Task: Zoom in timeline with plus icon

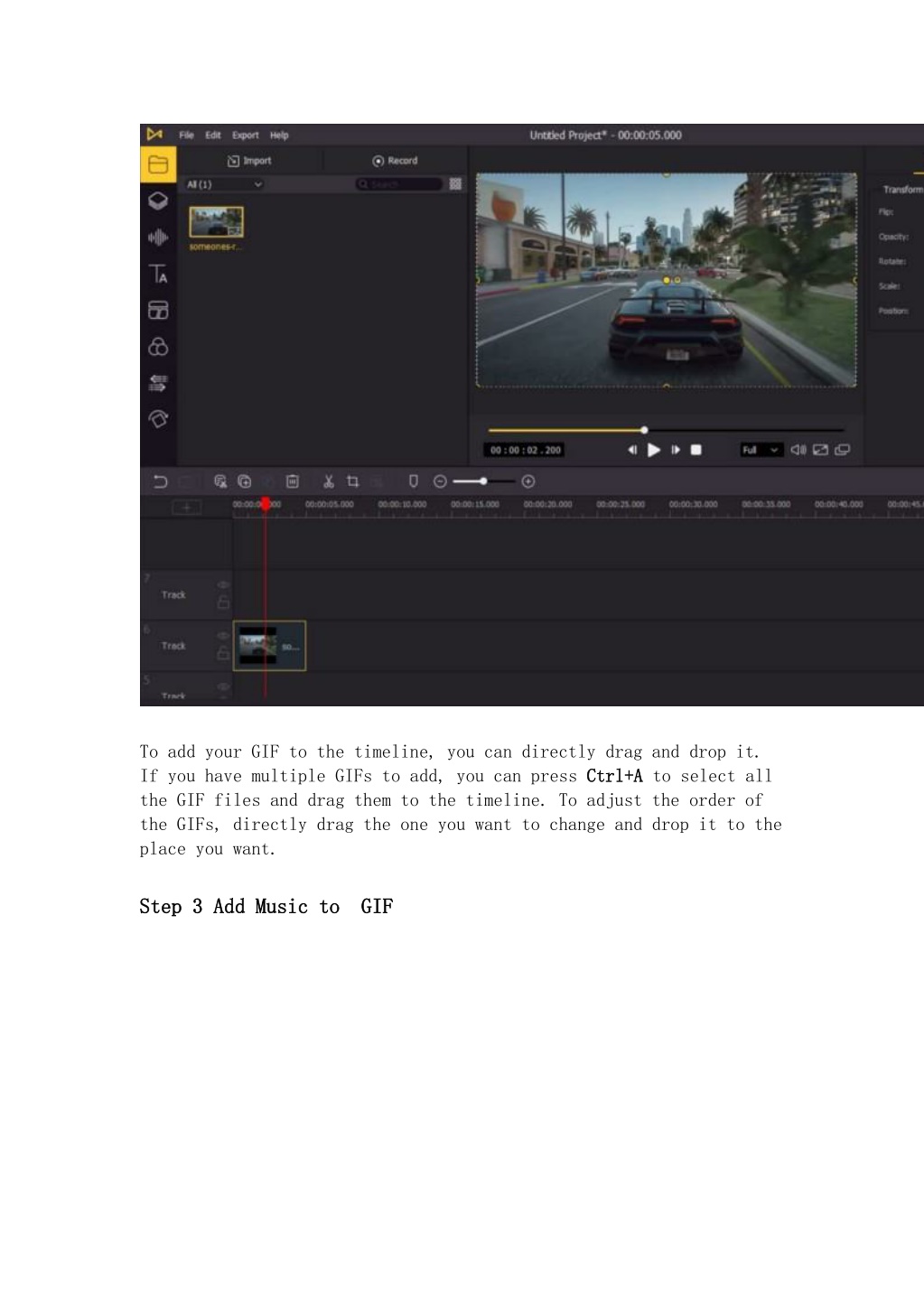Action: pyautogui.click(x=528, y=481)
